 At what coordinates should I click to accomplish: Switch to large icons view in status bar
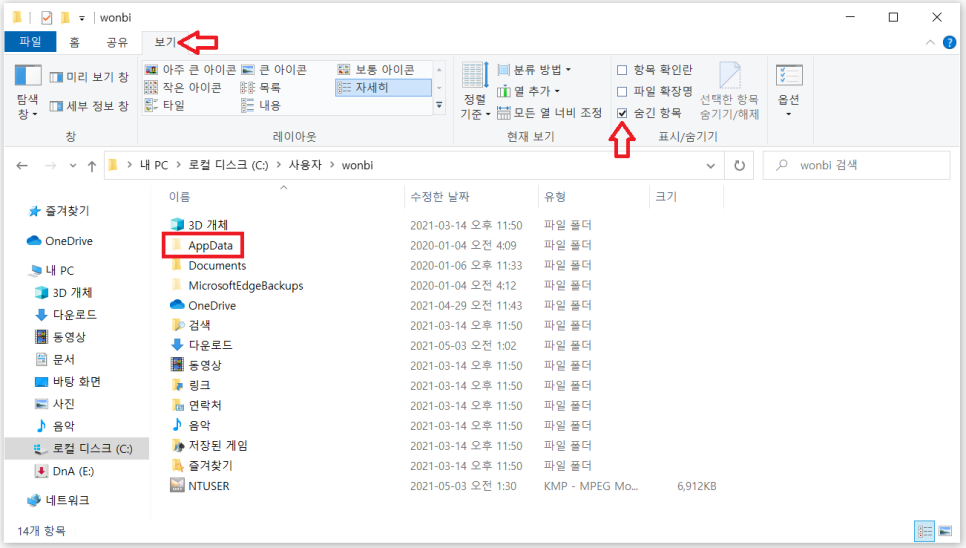[x=945, y=531]
